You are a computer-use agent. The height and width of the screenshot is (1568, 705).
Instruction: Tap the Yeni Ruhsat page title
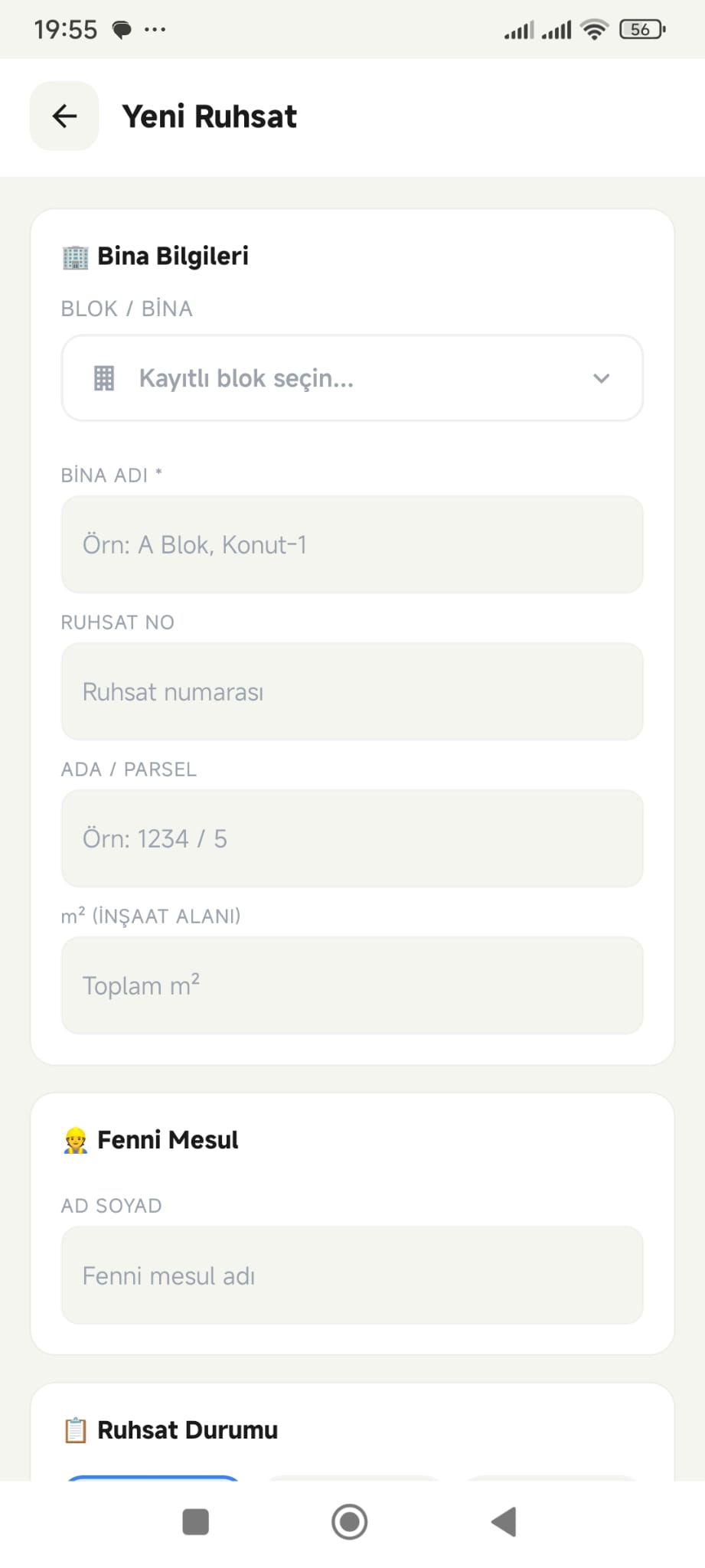click(209, 116)
